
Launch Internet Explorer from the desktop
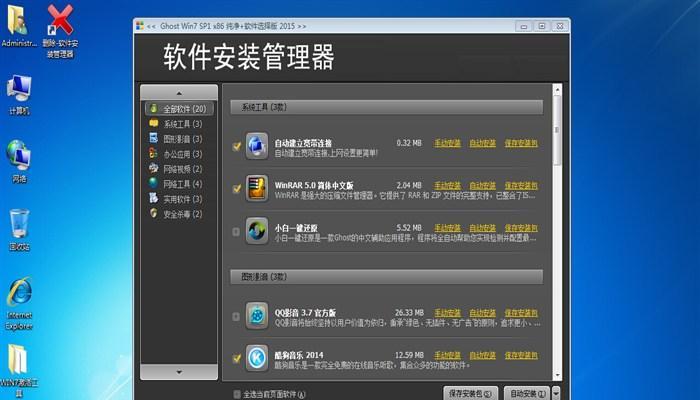pyautogui.click(x=19, y=304)
